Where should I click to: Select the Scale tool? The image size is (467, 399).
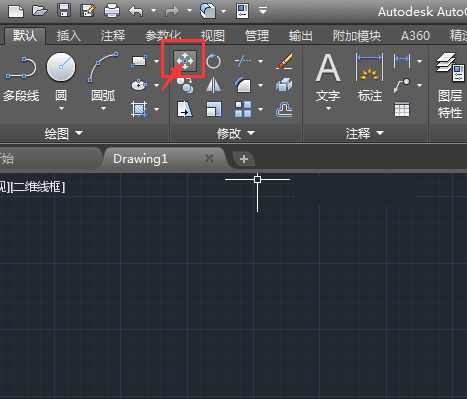coord(213,109)
